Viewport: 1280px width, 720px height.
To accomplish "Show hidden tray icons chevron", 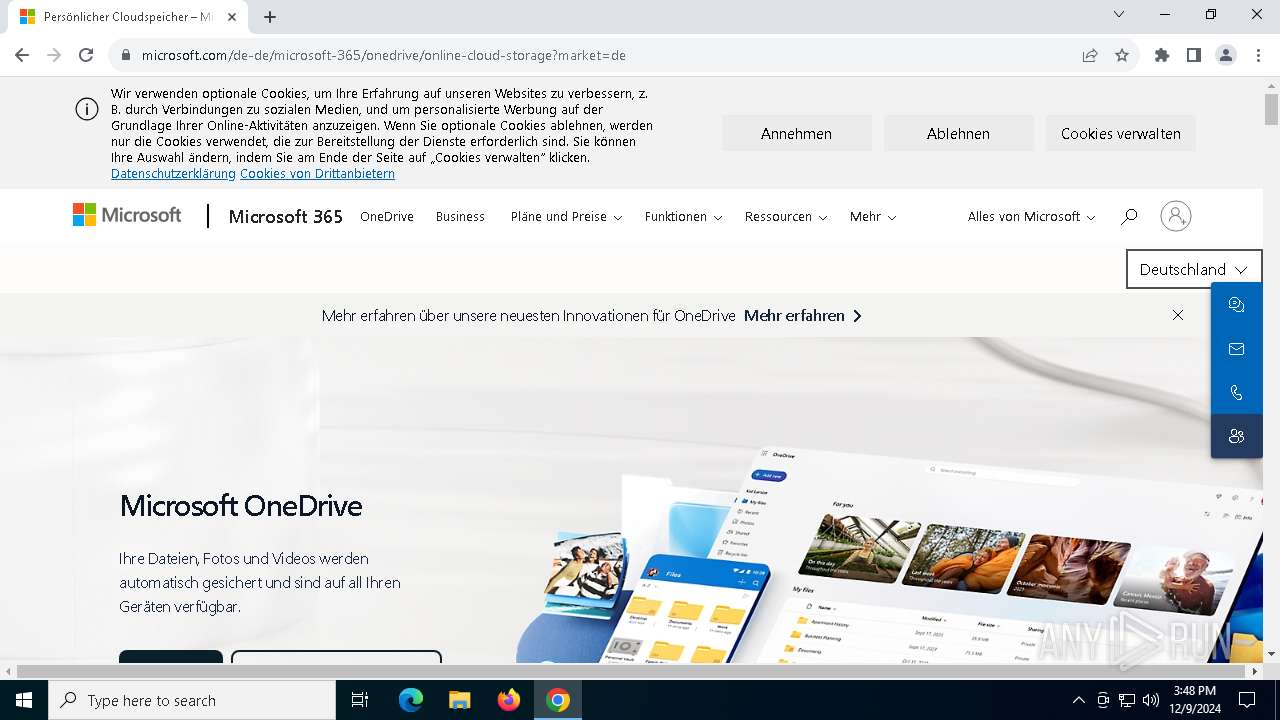I will [x=1078, y=700].
